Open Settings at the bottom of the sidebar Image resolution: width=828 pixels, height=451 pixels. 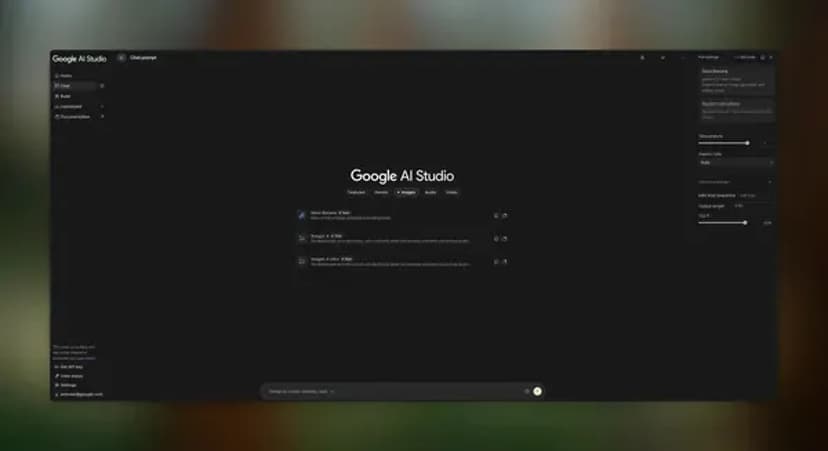tap(66, 385)
